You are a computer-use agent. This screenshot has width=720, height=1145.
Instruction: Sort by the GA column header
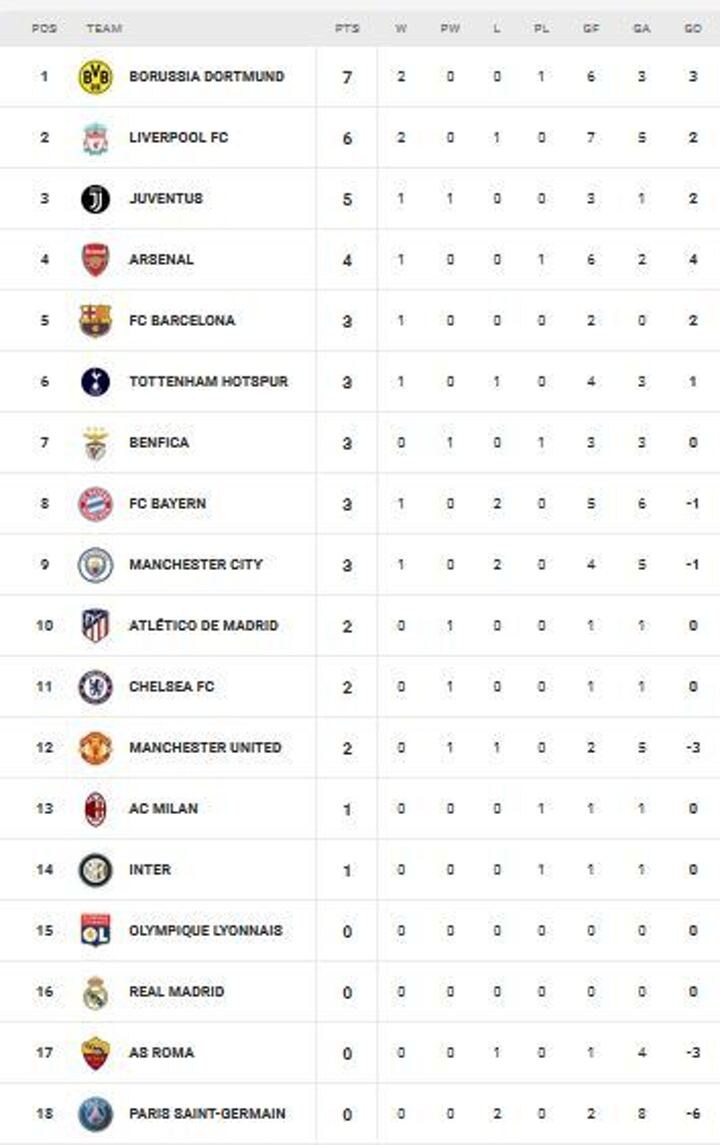coord(641,29)
